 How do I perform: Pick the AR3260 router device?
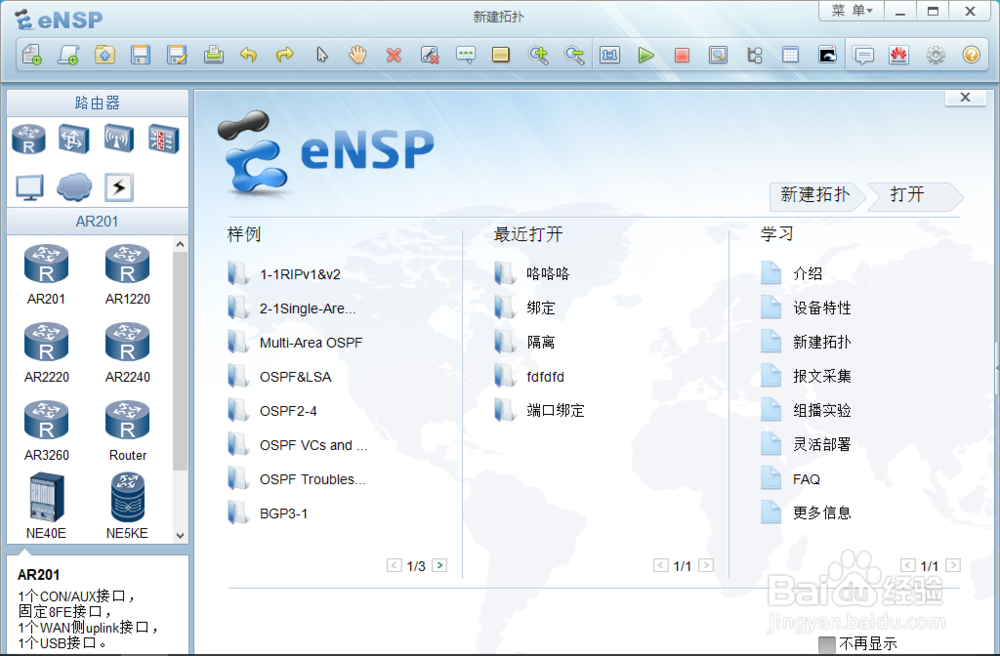pyautogui.click(x=46, y=432)
